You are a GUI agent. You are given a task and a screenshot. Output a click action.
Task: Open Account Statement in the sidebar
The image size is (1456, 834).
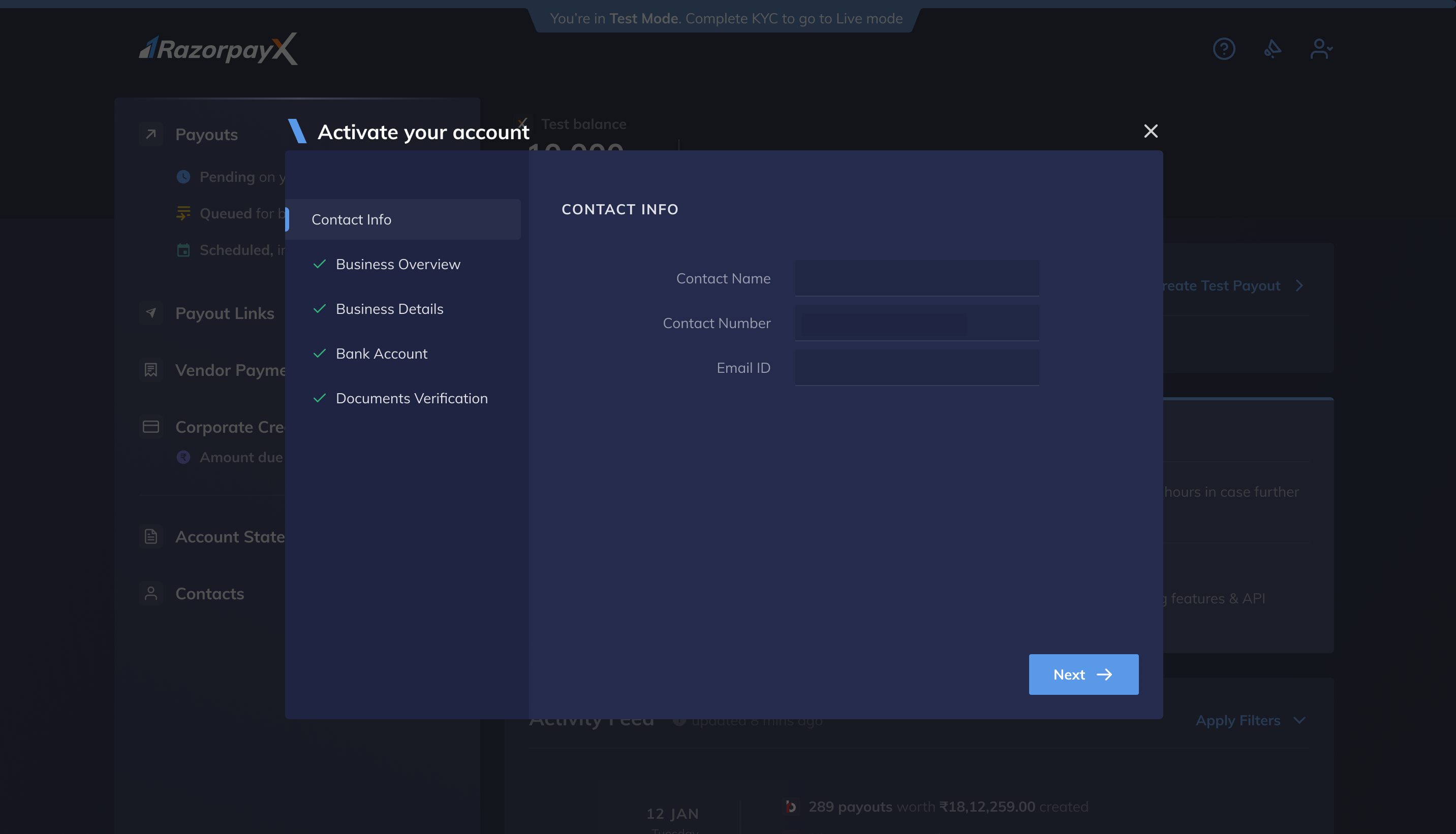[x=230, y=537]
